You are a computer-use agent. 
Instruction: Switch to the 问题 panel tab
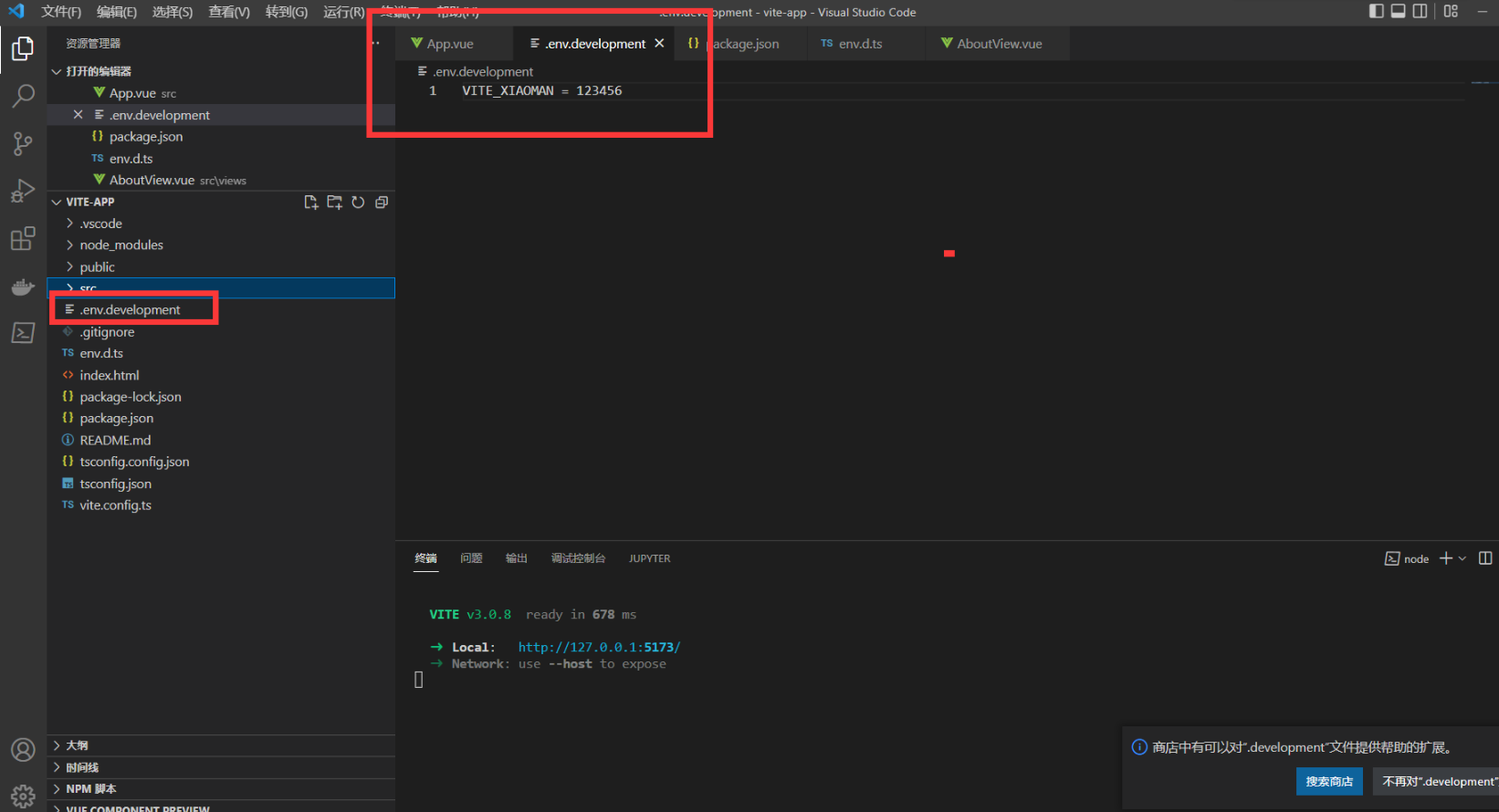(x=471, y=558)
